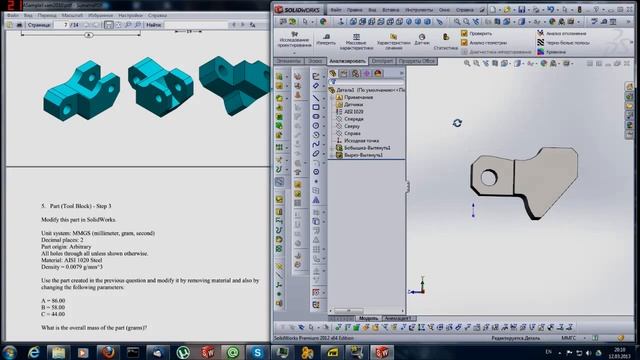
Task: Select the Spline sketch tool
Action: click(x=316, y=144)
